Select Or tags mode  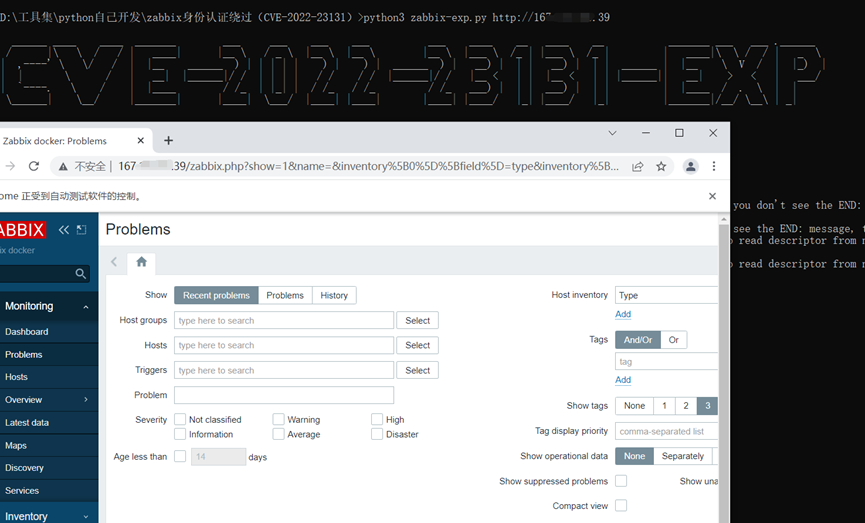pos(674,340)
